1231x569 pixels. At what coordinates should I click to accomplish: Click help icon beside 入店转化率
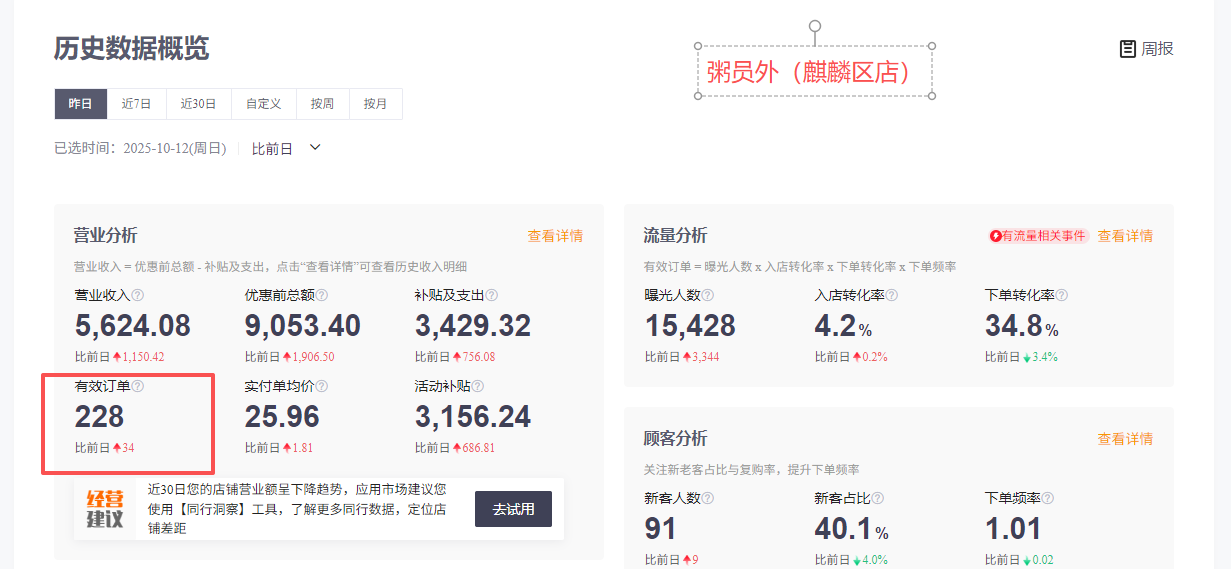click(892, 296)
